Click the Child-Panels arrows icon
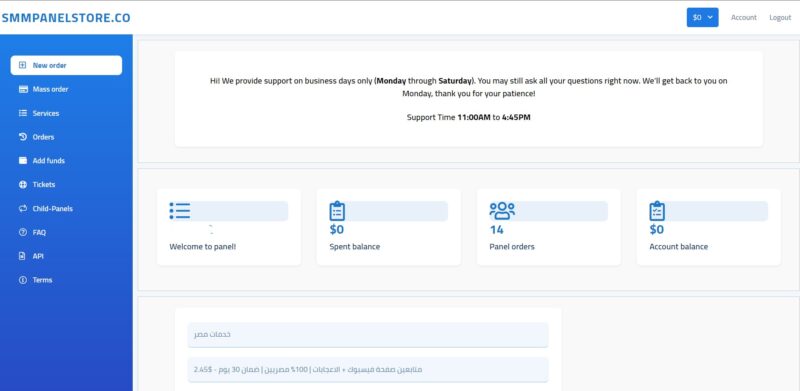 point(22,208)
